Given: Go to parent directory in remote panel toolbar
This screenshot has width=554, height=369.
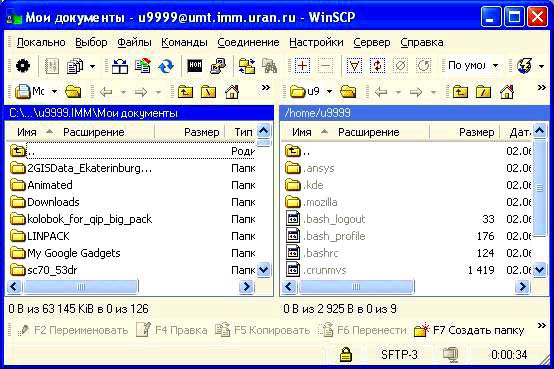Looking at the screenshot, I should [460, 92].
